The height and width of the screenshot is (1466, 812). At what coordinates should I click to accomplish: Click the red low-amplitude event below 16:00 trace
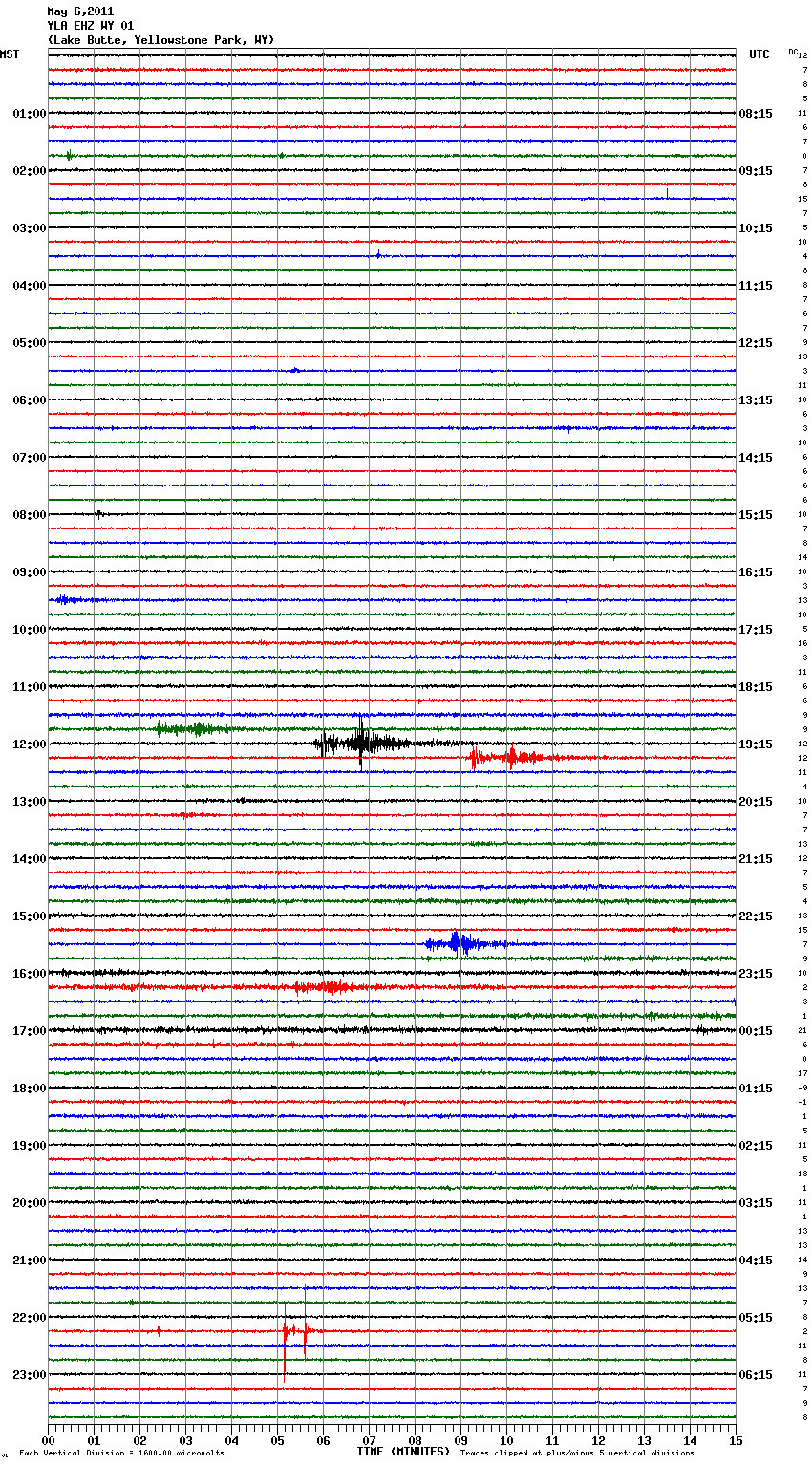click(x=329, y=987)
